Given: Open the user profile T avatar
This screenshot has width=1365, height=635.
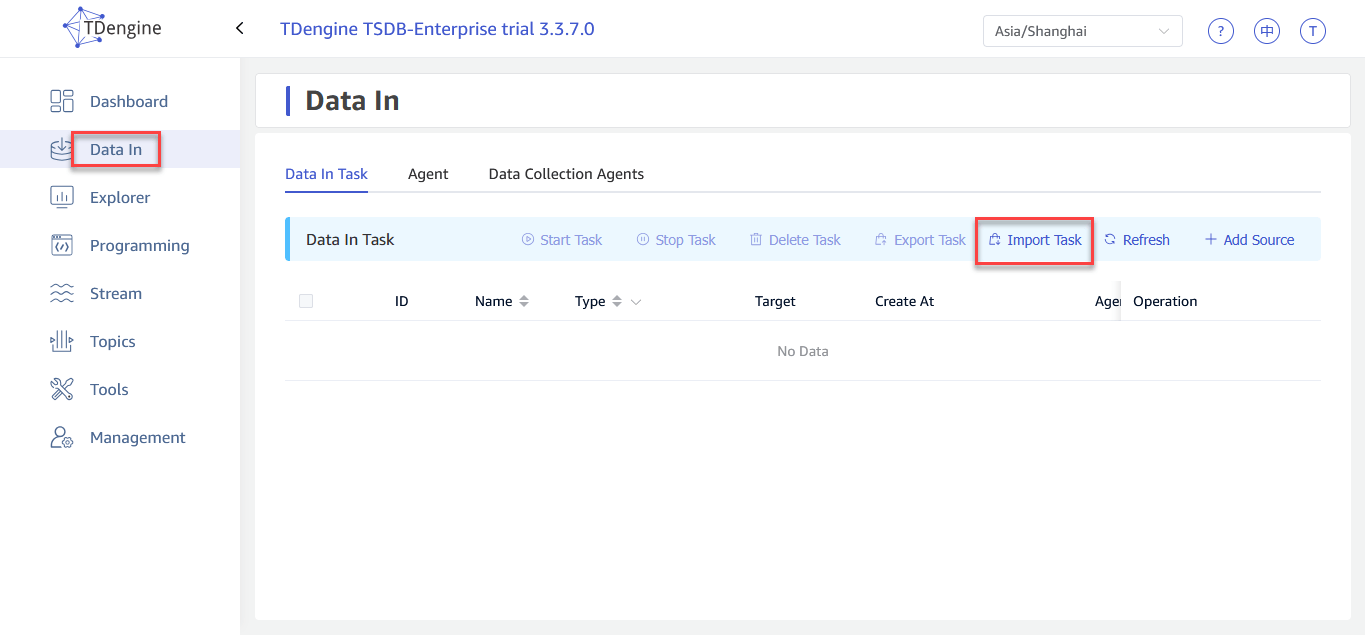Looking at the screenshot, I should [x=1312, y=31].
